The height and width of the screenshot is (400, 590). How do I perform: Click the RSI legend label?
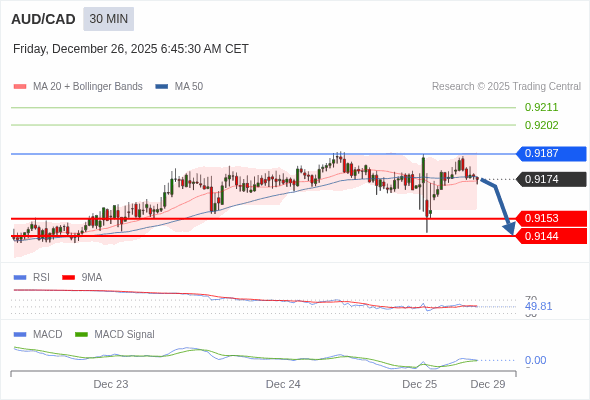[x=41, y=278]
